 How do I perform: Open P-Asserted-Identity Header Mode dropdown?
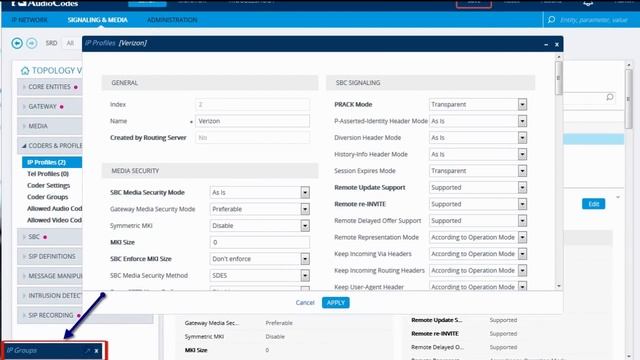point(522,121)
